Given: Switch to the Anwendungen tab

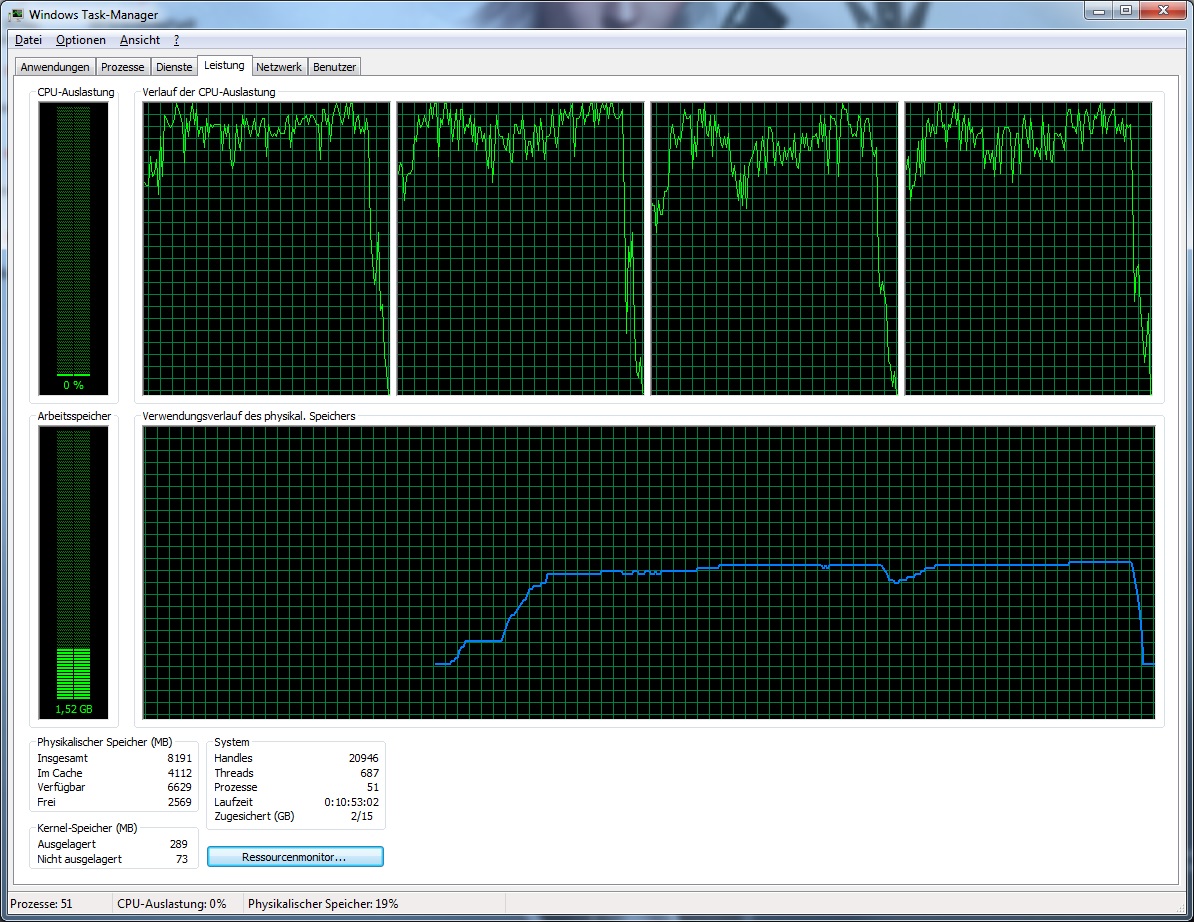Looking at the screenshot, I should (55, 67).
